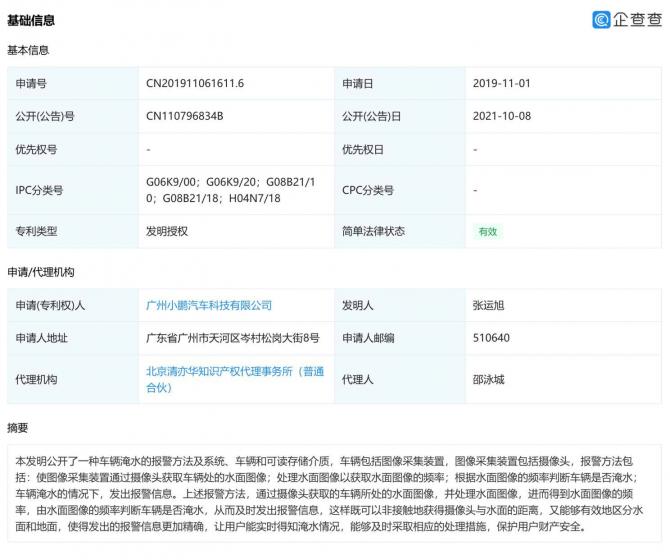Click the 摘要 section heading
Viewport: 670px width, 560px height.
pyautogui.click(x=18, y=428)
